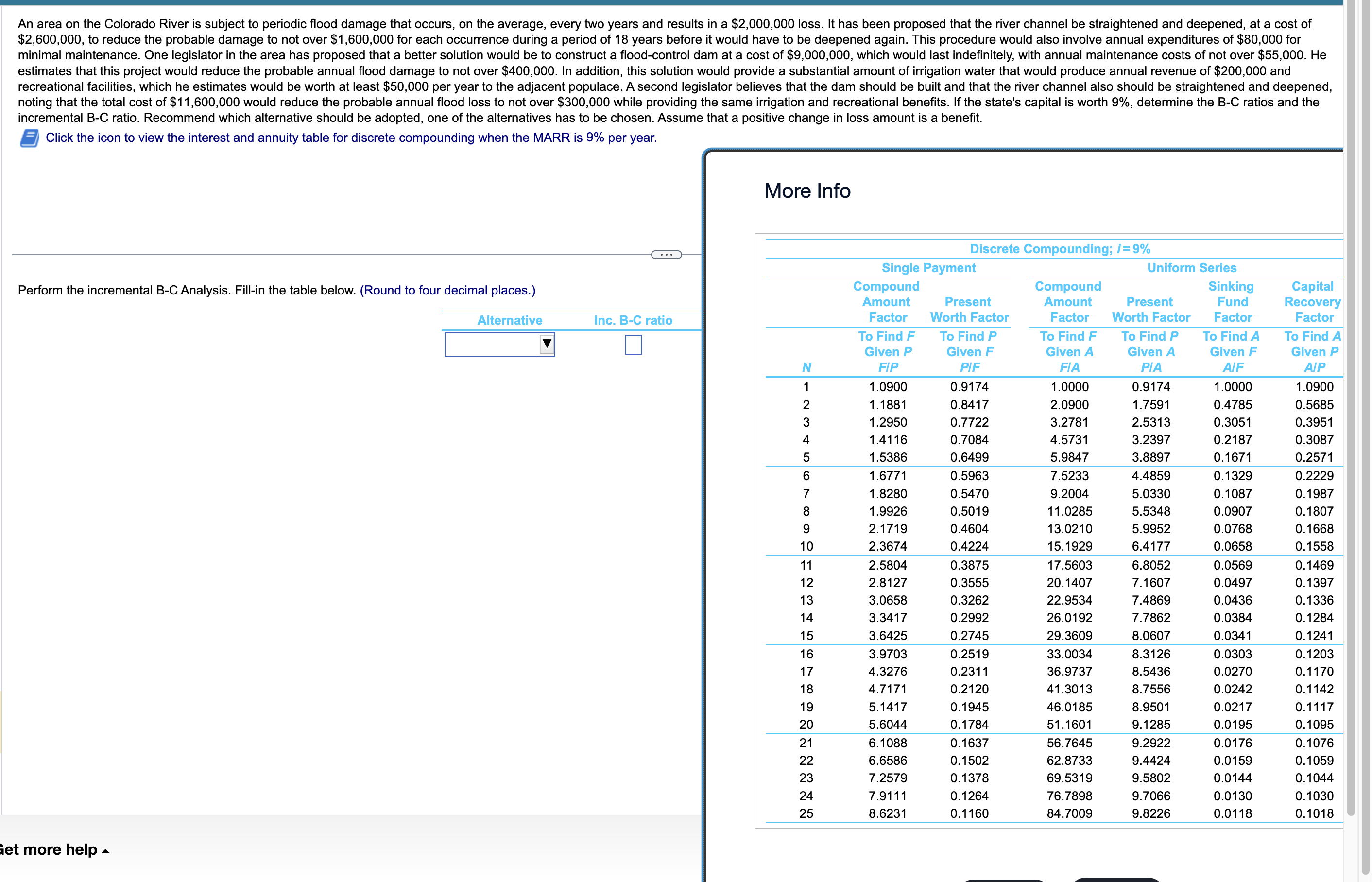This screenshot has height=882, width=1372.
Task: Select the F/P value 4.7171 in row 18
Action: (887, 689)
